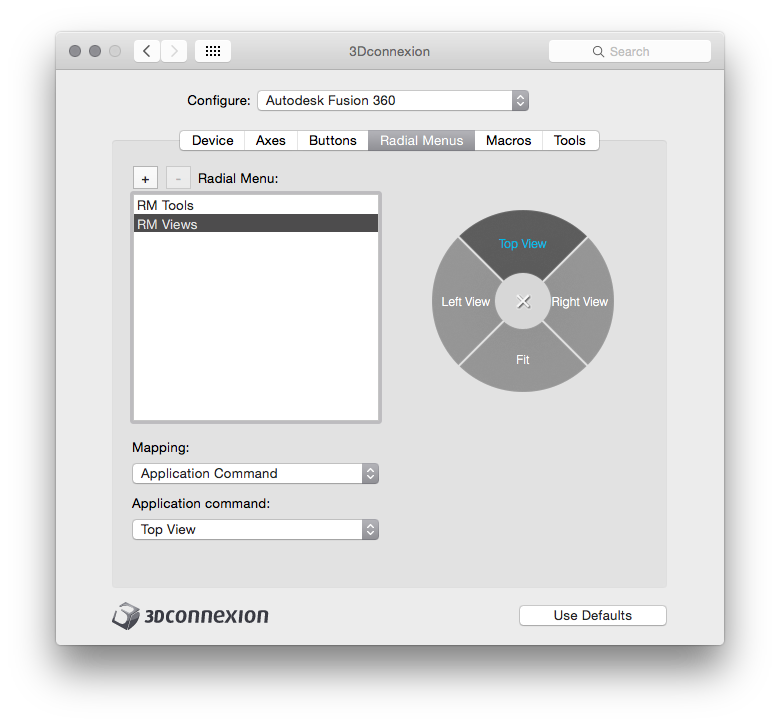780x725 pixels.
Task: Select the Radial Menus tab
Action: pyautogui.click(x=421, y=141)
